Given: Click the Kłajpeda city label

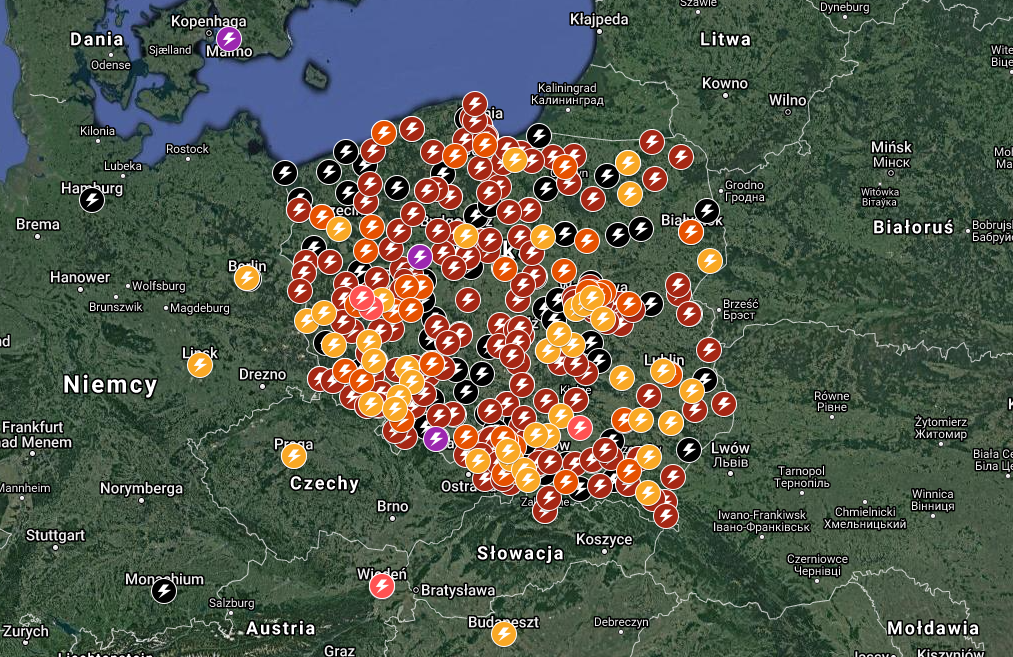Looking at the screenshot, I should (x=599, y=19).
